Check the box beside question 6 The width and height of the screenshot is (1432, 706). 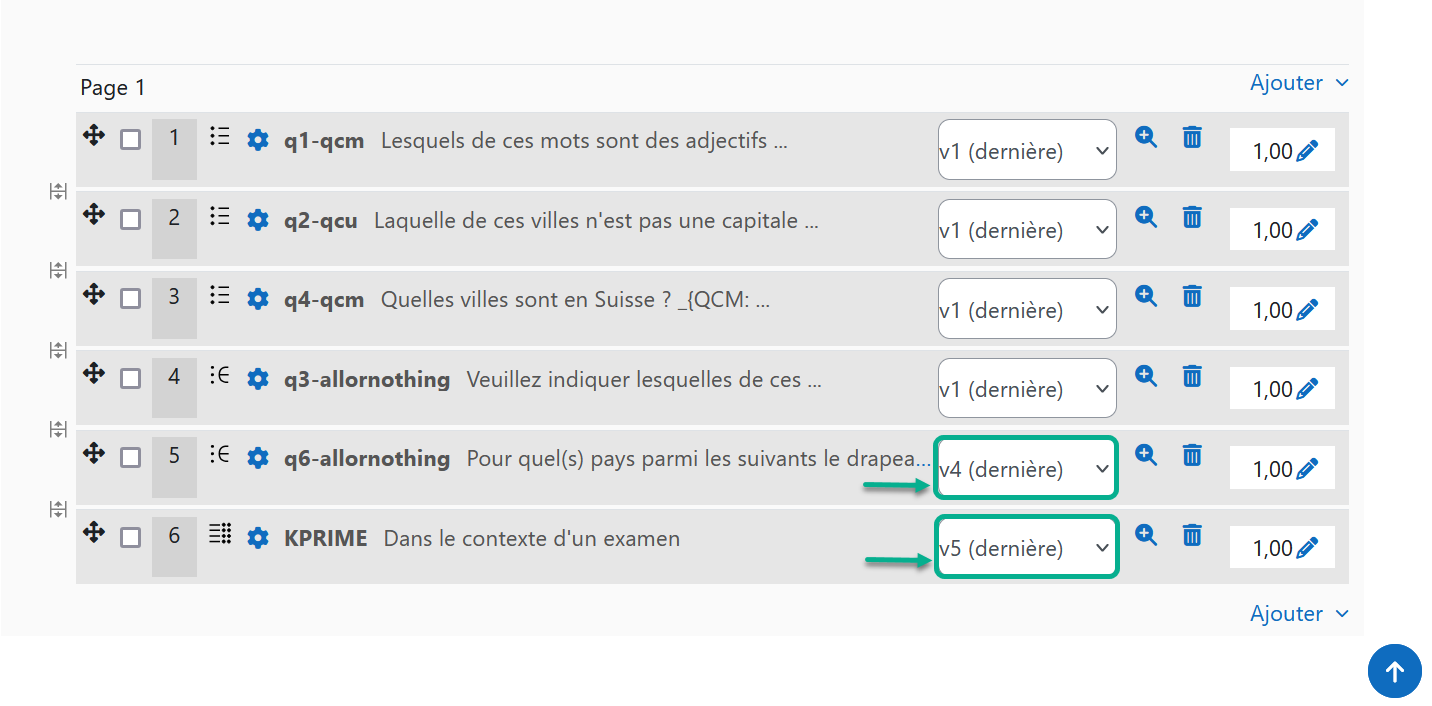(x=130, y=538)
